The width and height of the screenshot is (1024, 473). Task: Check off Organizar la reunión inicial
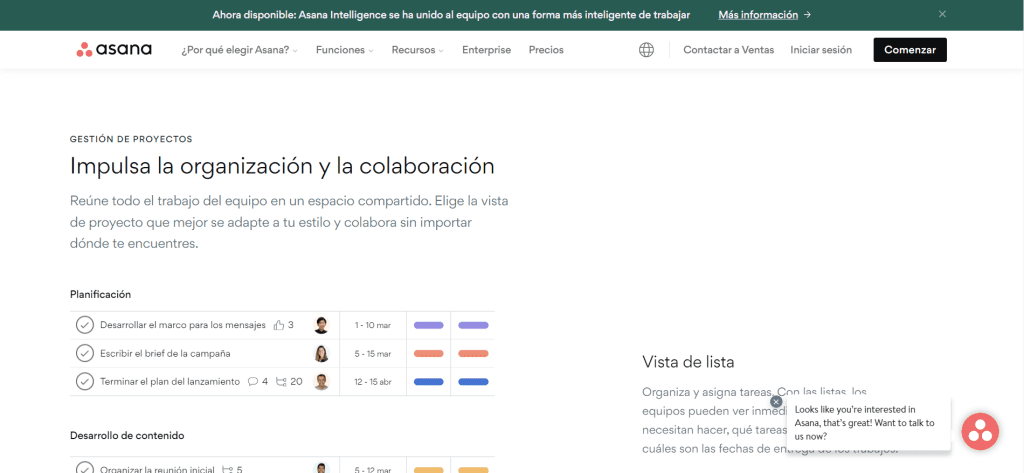pyautogui.click(x=84, y=468)
